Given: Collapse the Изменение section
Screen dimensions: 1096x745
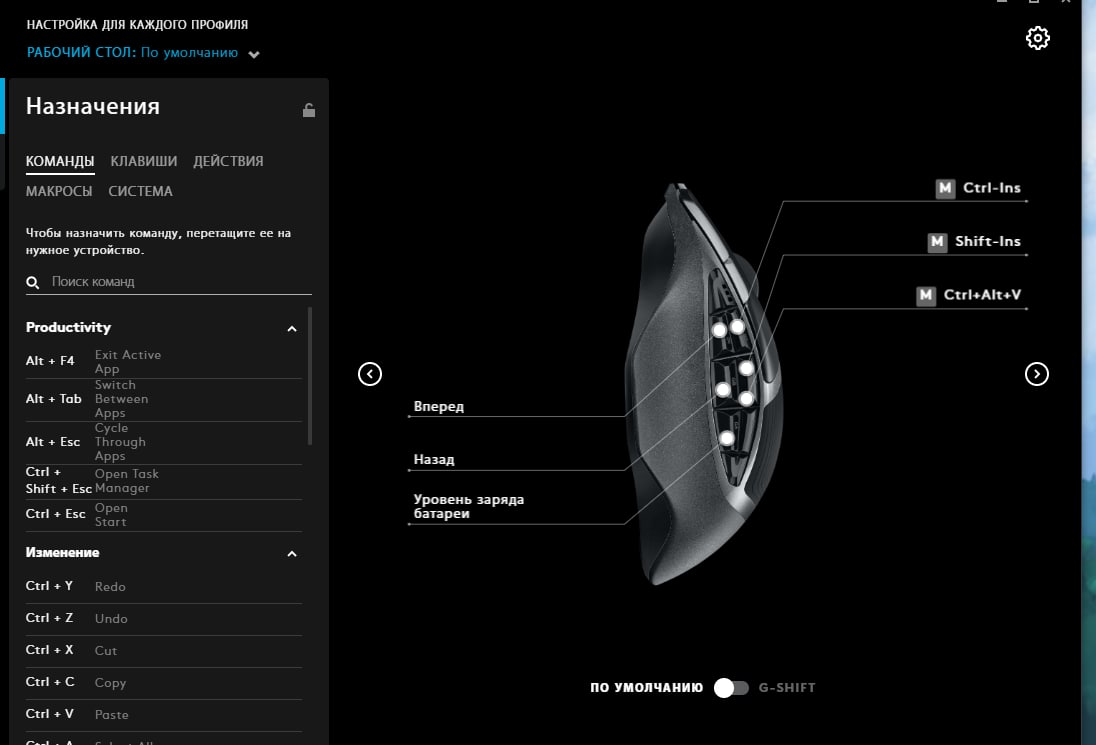Looking at the screenshot, I should coord(291,554).
